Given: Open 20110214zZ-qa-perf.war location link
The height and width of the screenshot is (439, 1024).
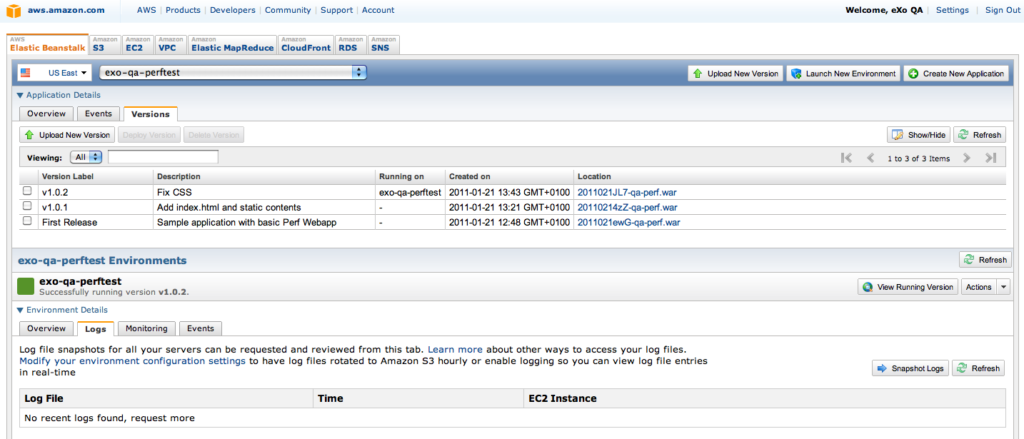Looking at the screenshot, I should point(628,207).
